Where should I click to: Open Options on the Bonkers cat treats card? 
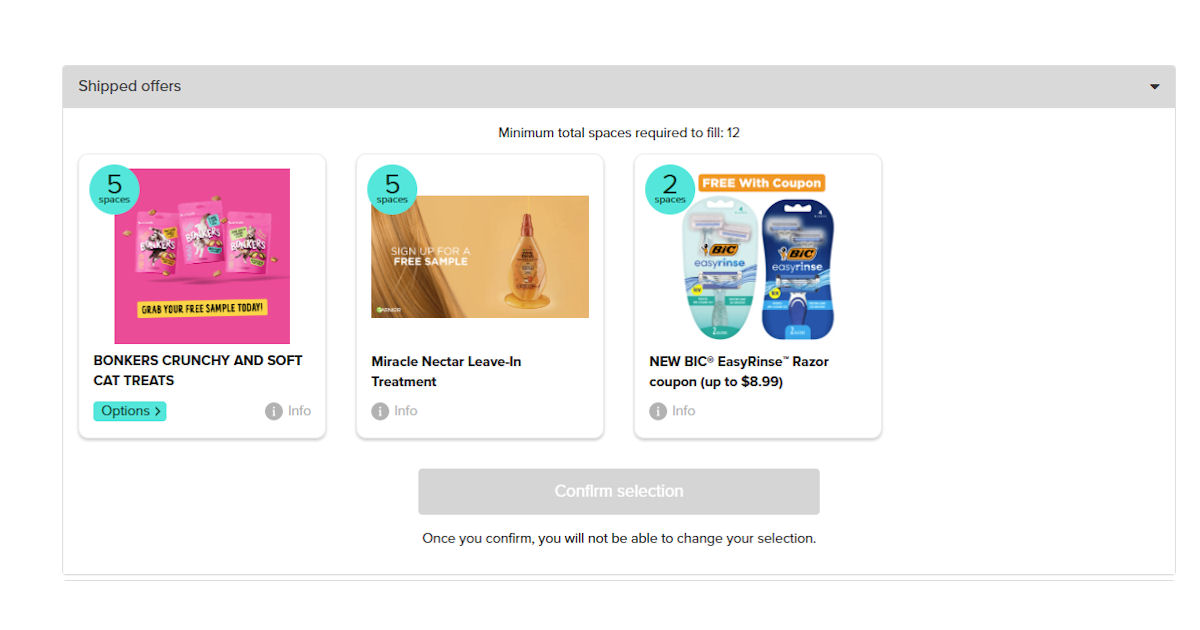click(x=130, y=411)
